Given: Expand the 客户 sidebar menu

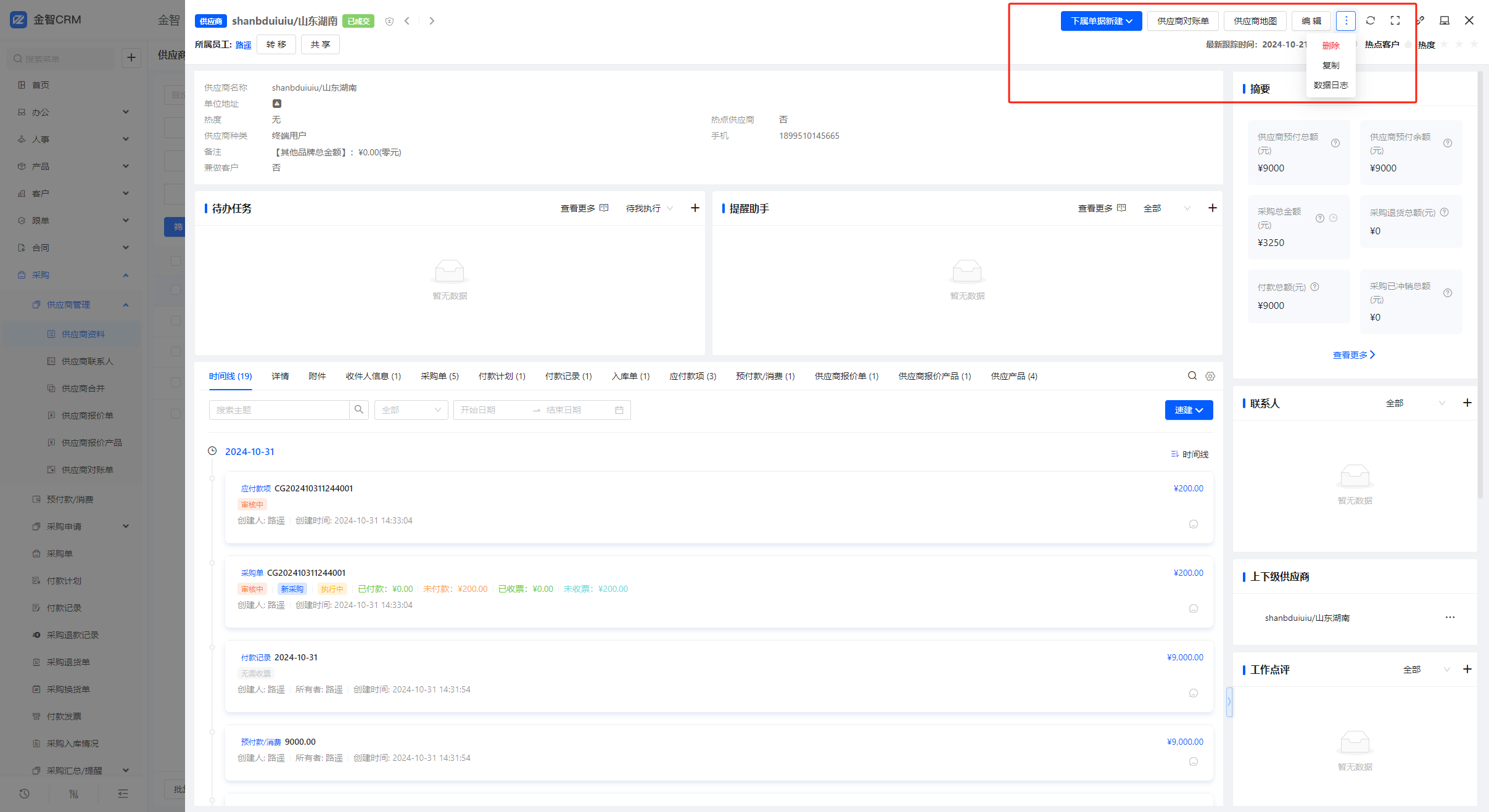Looking at the screenshot, I should (74, 194).
